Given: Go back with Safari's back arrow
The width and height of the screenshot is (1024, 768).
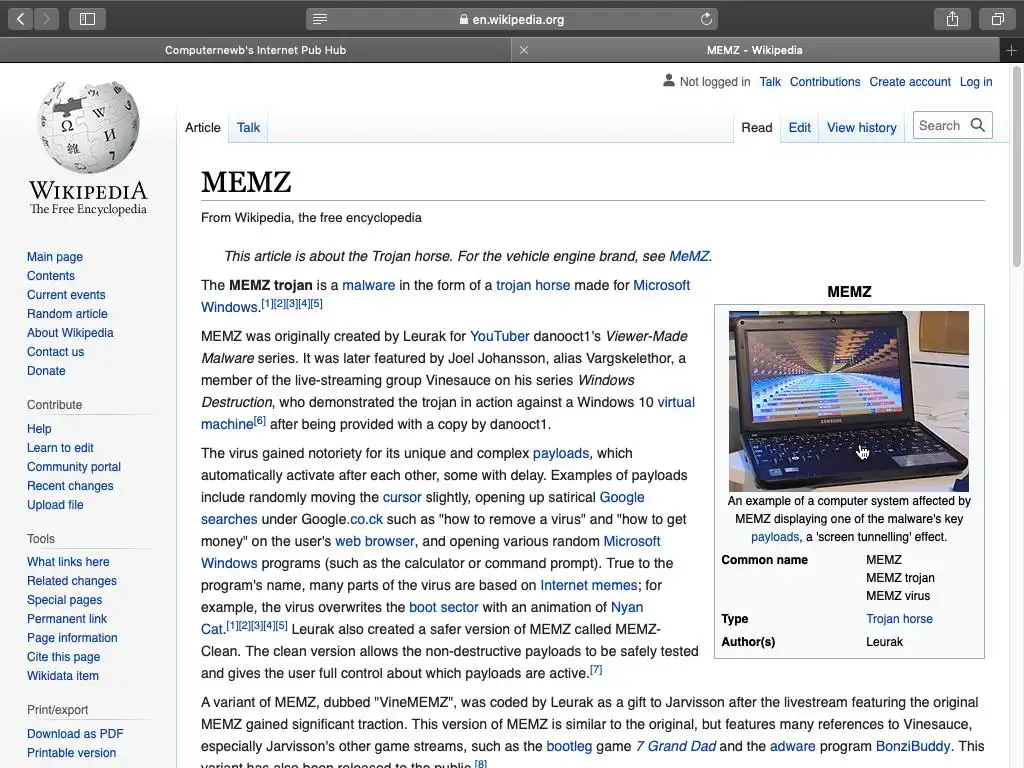Looking at the screenshot, I should (21, 19).
